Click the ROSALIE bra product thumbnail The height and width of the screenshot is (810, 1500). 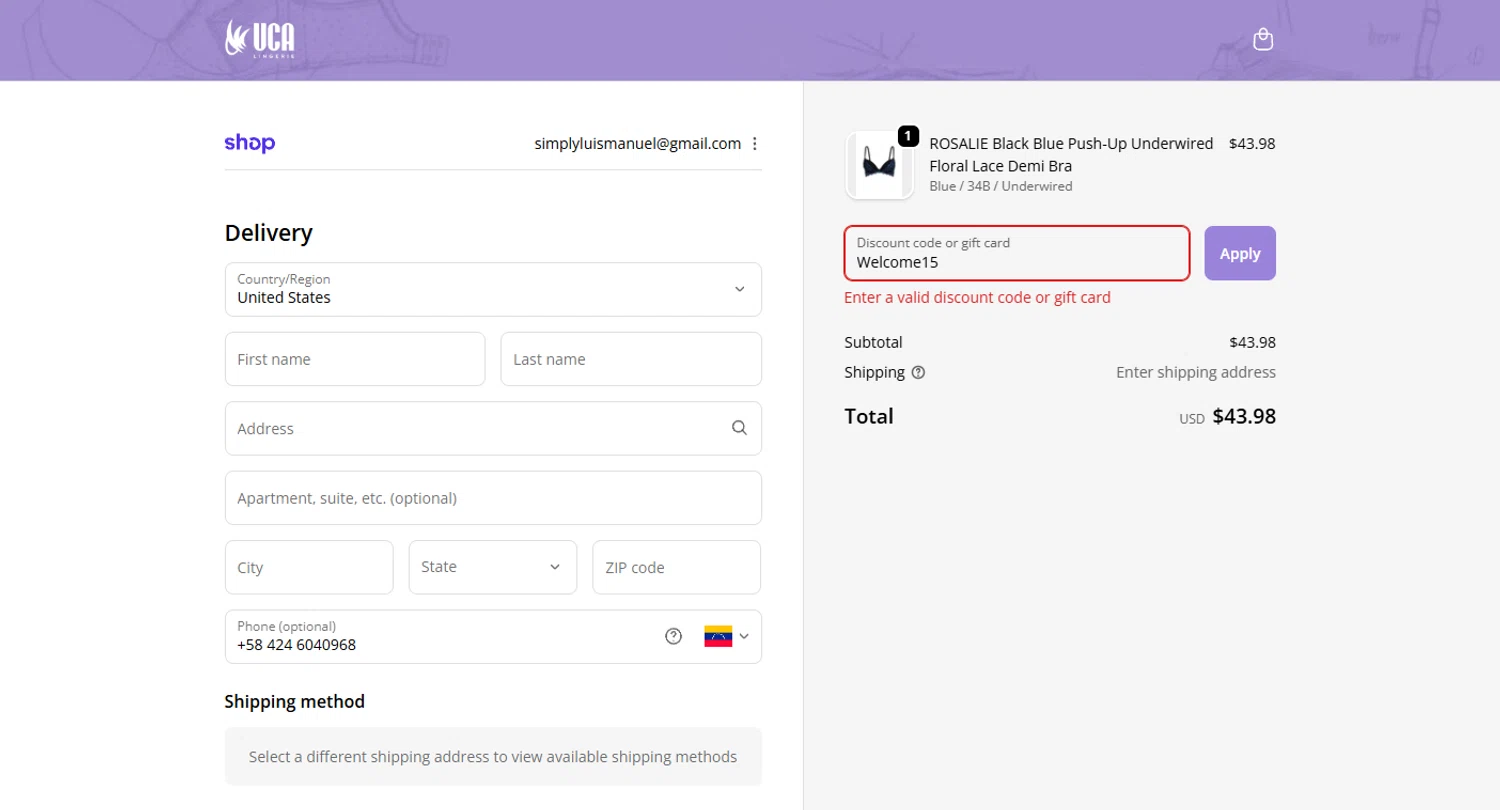880,165
